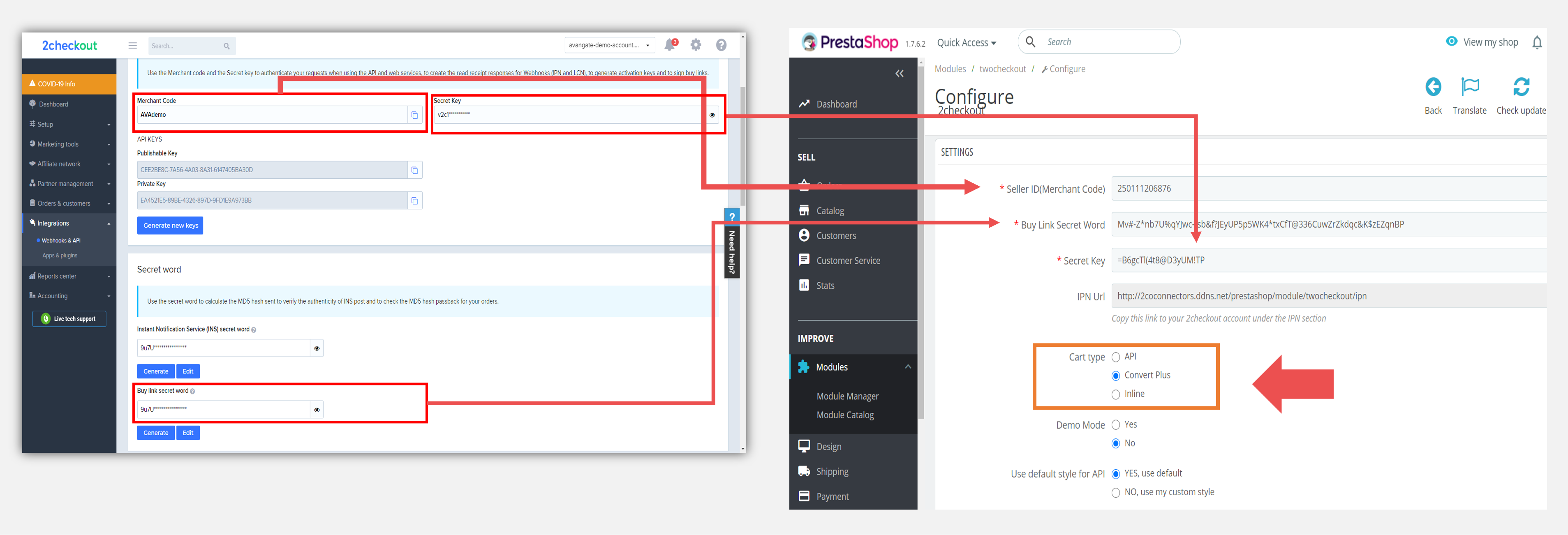Click the Customer Service chat icon
This screenshot has height=535, width=1568.
(x=804, y=260)
